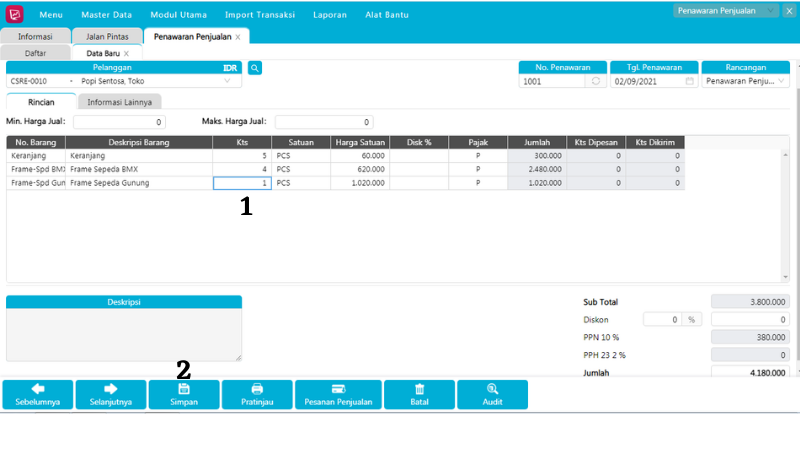Close the Penawaran Penjualan tab
Image resolution: width=800 pixels, height=450 pixels.
pyautogui.click(x=238, y=36)
